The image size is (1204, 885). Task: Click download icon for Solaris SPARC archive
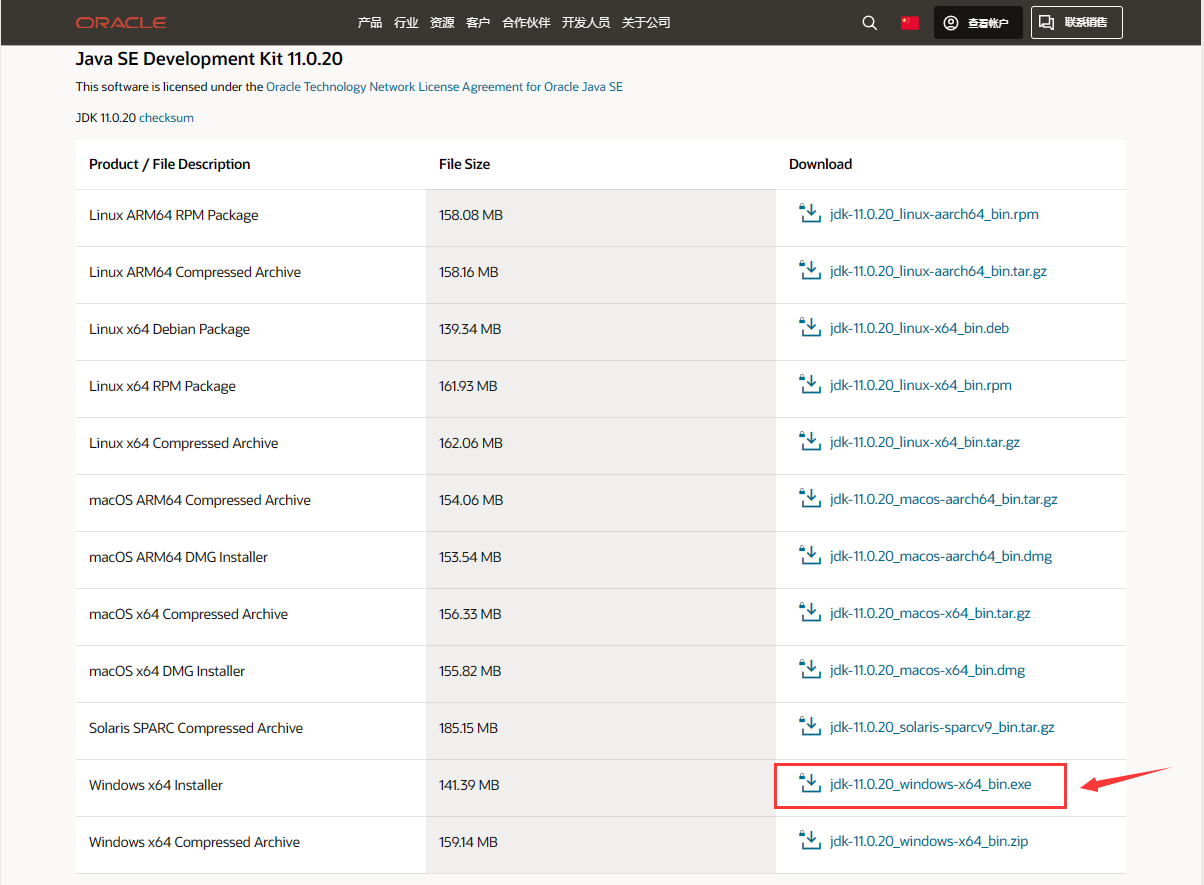click(809, 726)
